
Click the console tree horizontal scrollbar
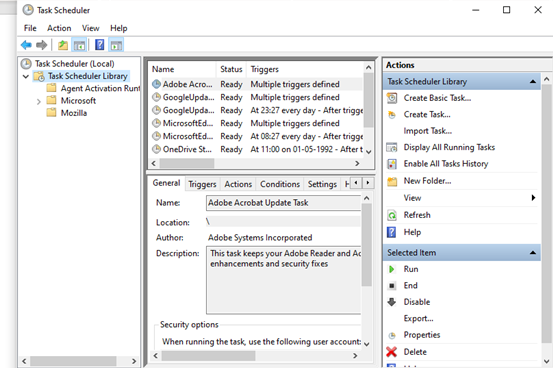(x=73, y=361)
